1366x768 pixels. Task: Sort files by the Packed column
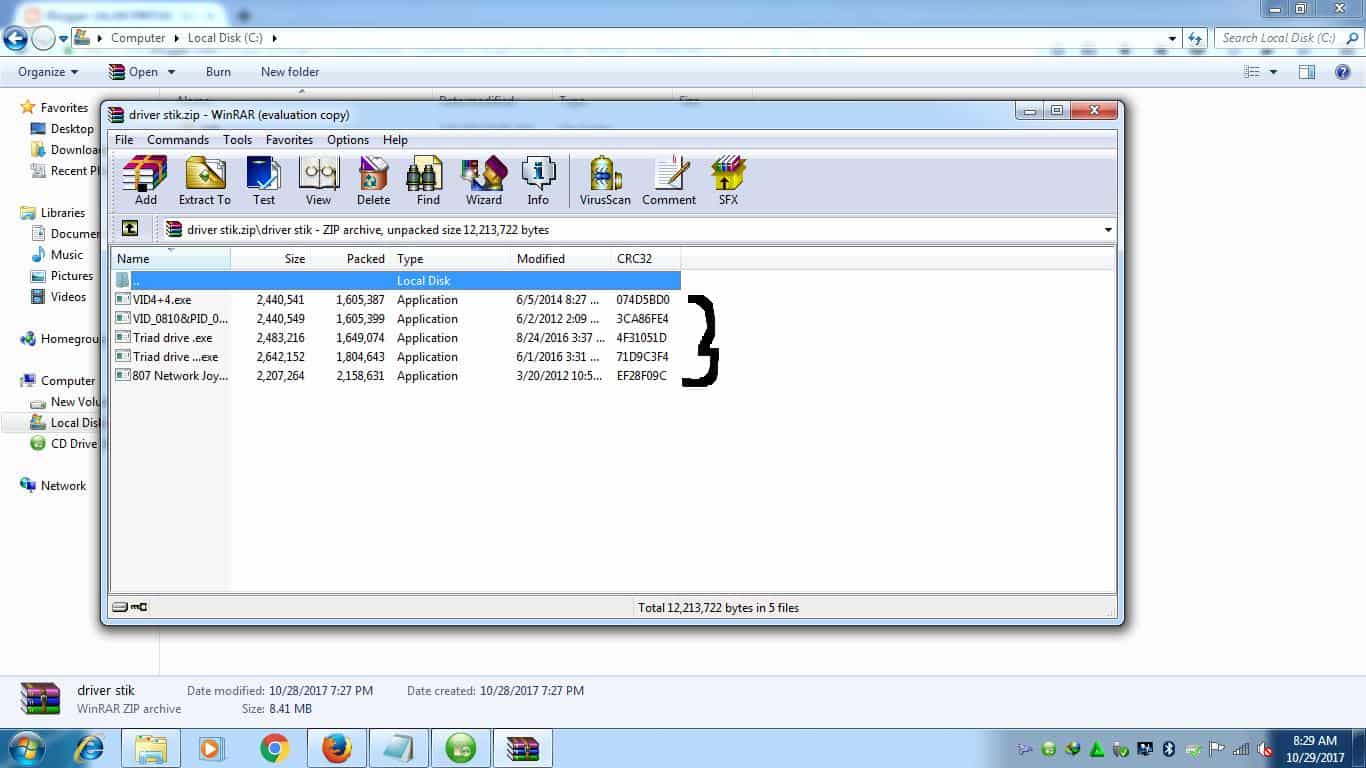(x=350, y=259)
